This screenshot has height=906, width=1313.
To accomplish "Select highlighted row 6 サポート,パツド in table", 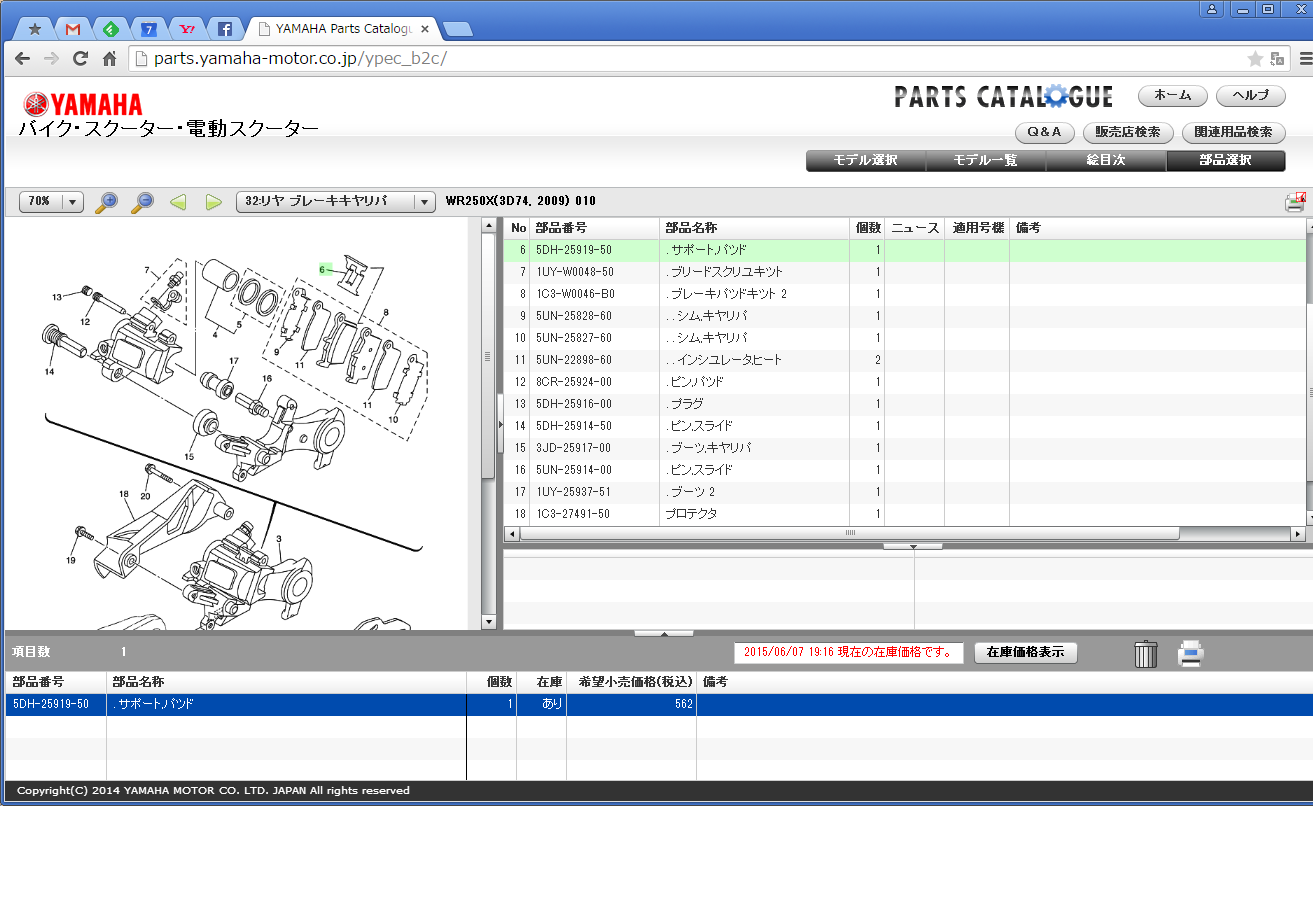I will click(905, 250).
